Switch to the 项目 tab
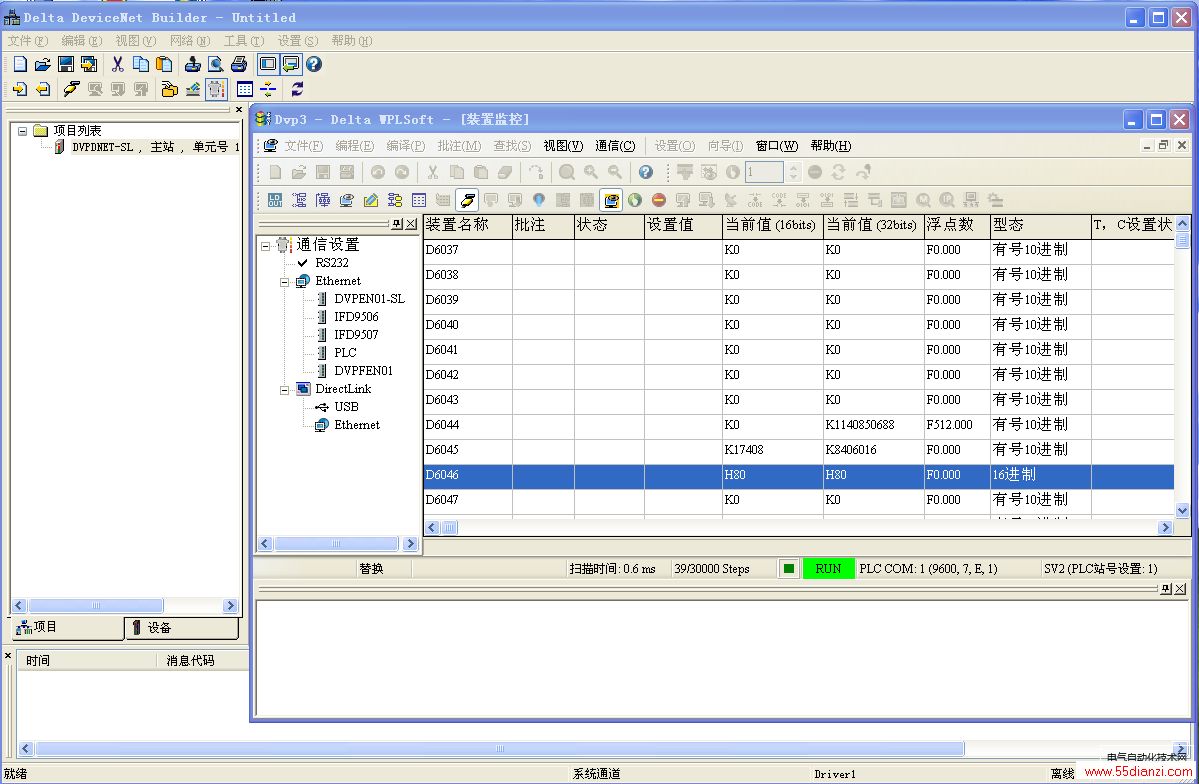Screen dimensions: 1199x784 [x=67, y=627]
